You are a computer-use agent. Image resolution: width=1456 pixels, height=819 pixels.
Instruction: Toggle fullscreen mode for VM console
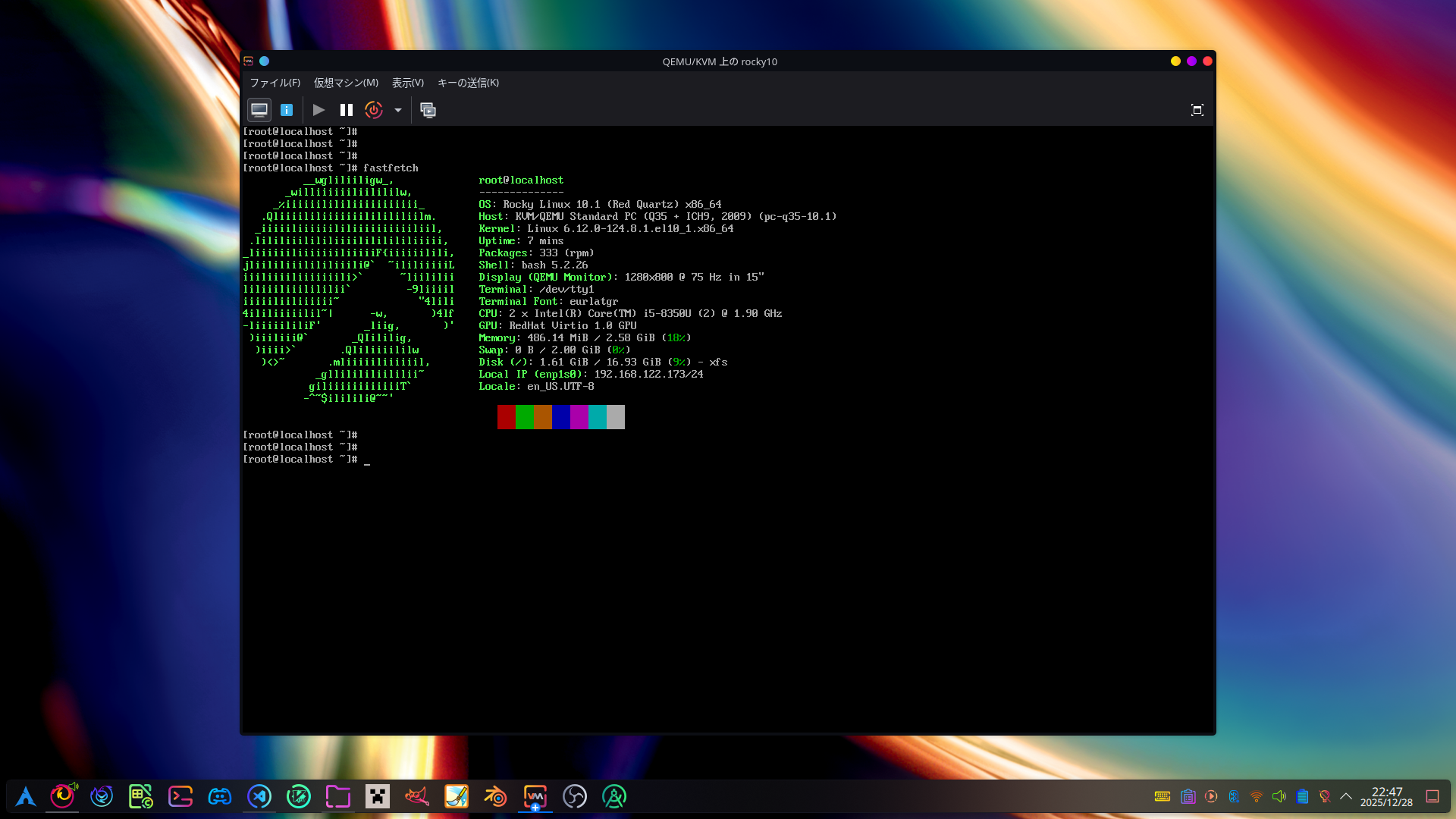coord(1197,110)
